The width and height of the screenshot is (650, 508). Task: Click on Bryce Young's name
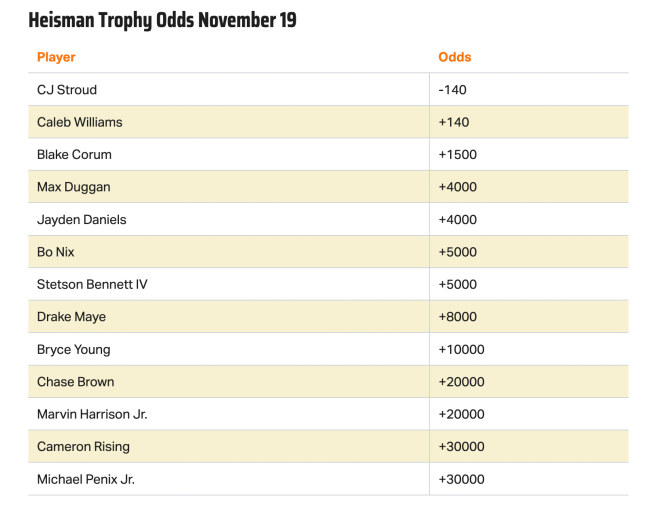(74, 350)
